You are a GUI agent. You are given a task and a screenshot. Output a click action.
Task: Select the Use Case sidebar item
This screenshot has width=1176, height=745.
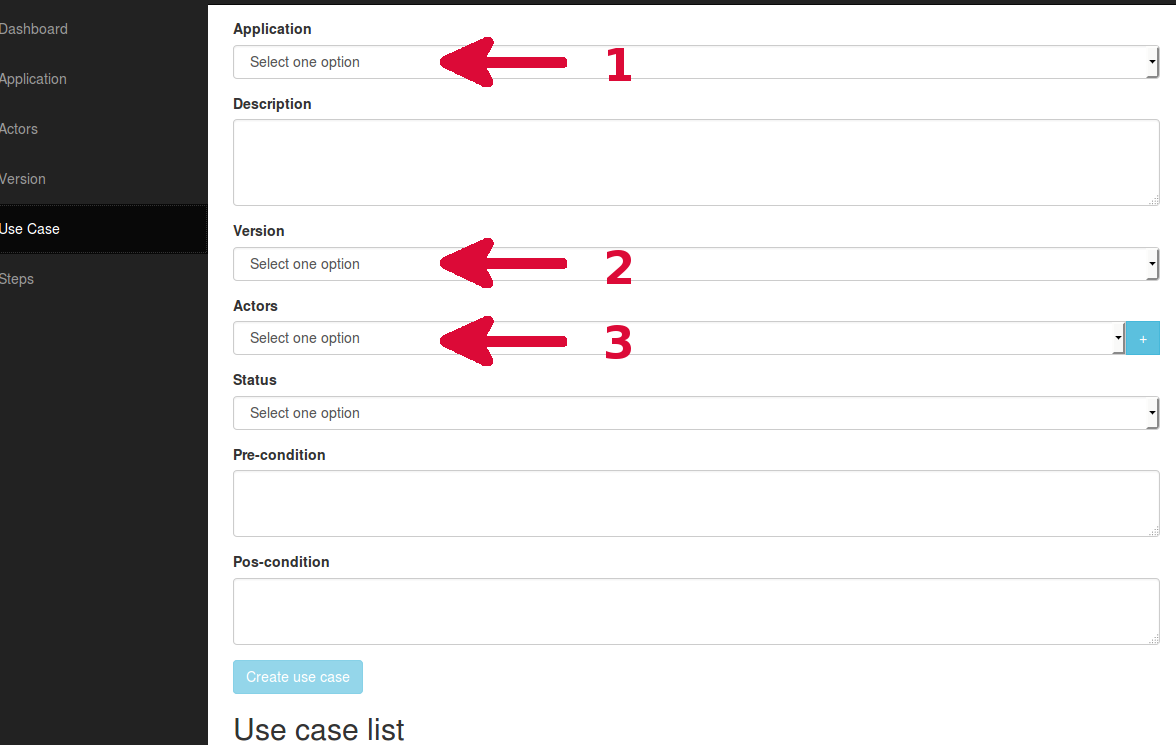[x=30, y=229]
